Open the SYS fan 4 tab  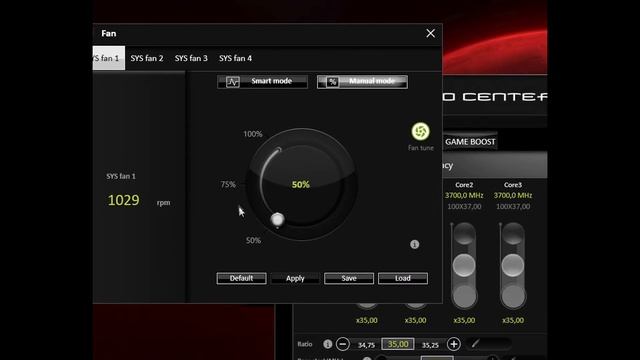click(236, 58)
